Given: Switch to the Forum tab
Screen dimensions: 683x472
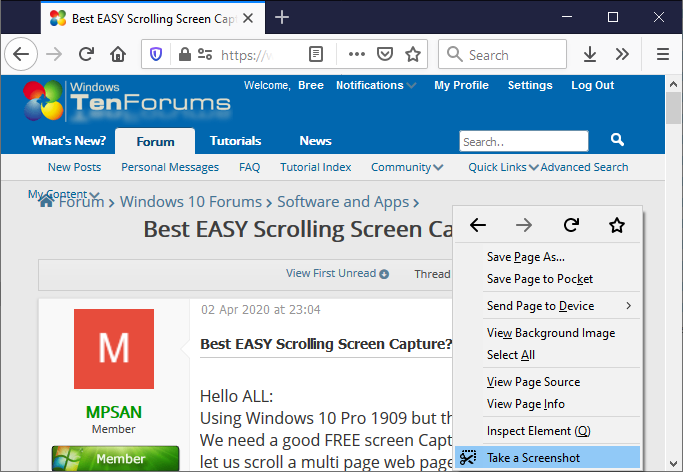Looking at the screenshot, I should point(155,142).
